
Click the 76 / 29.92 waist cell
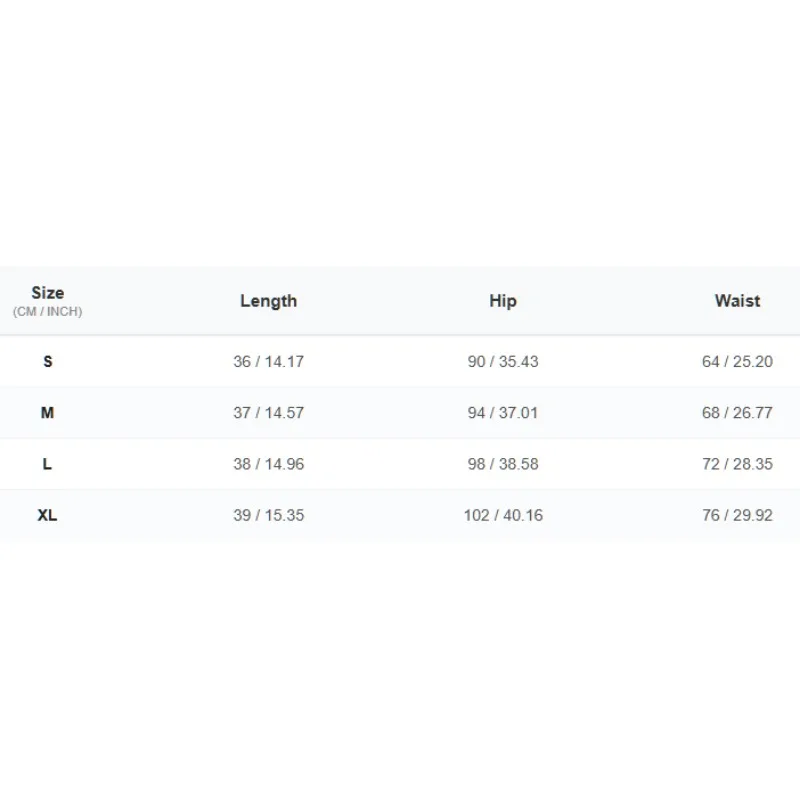pyautogui.click(x=737, y=515)
